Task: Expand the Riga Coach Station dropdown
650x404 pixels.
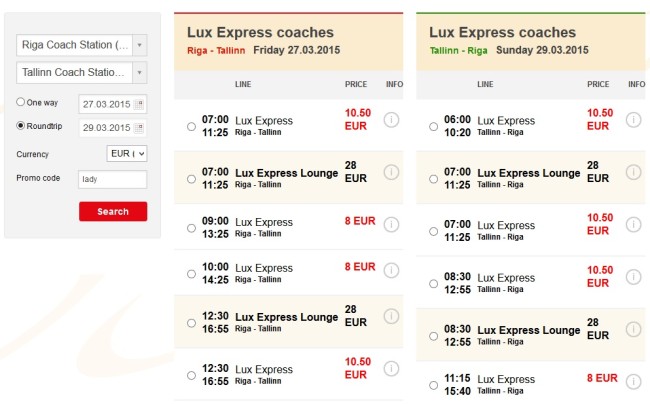Action: pyautogui.click(x=140, y=45)
